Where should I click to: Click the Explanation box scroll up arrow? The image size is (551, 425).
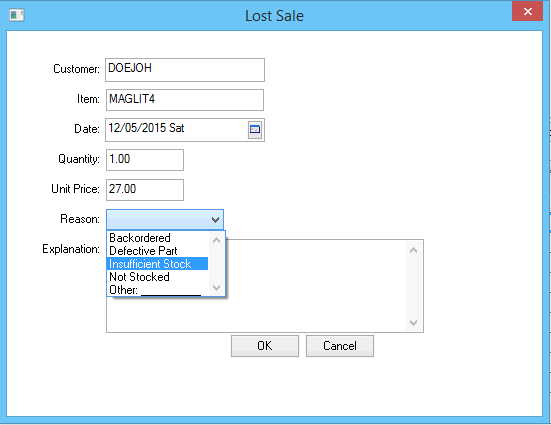coord(414,250)
